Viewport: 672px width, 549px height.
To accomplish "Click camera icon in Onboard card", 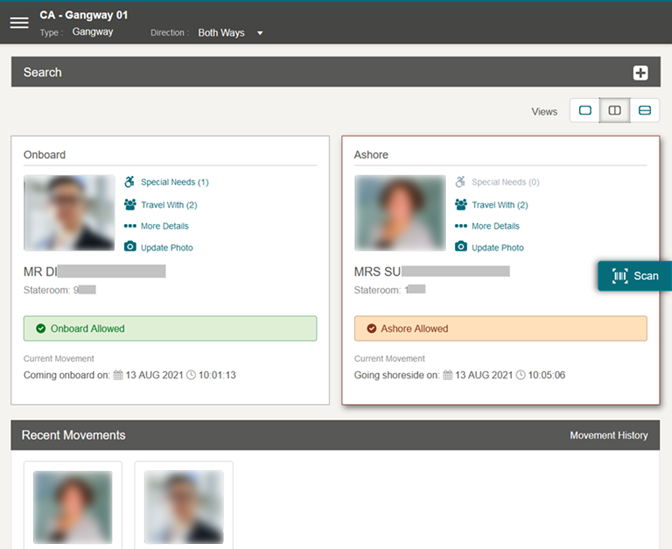I will pyautogui.click(x=130, y=246).
